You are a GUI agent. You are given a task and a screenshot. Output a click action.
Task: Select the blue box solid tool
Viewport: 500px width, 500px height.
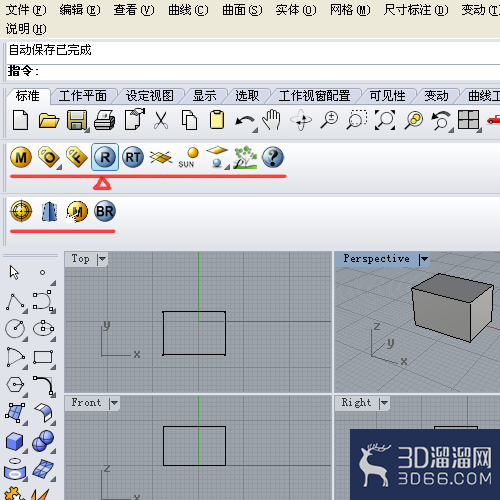[x=14, y=441]
